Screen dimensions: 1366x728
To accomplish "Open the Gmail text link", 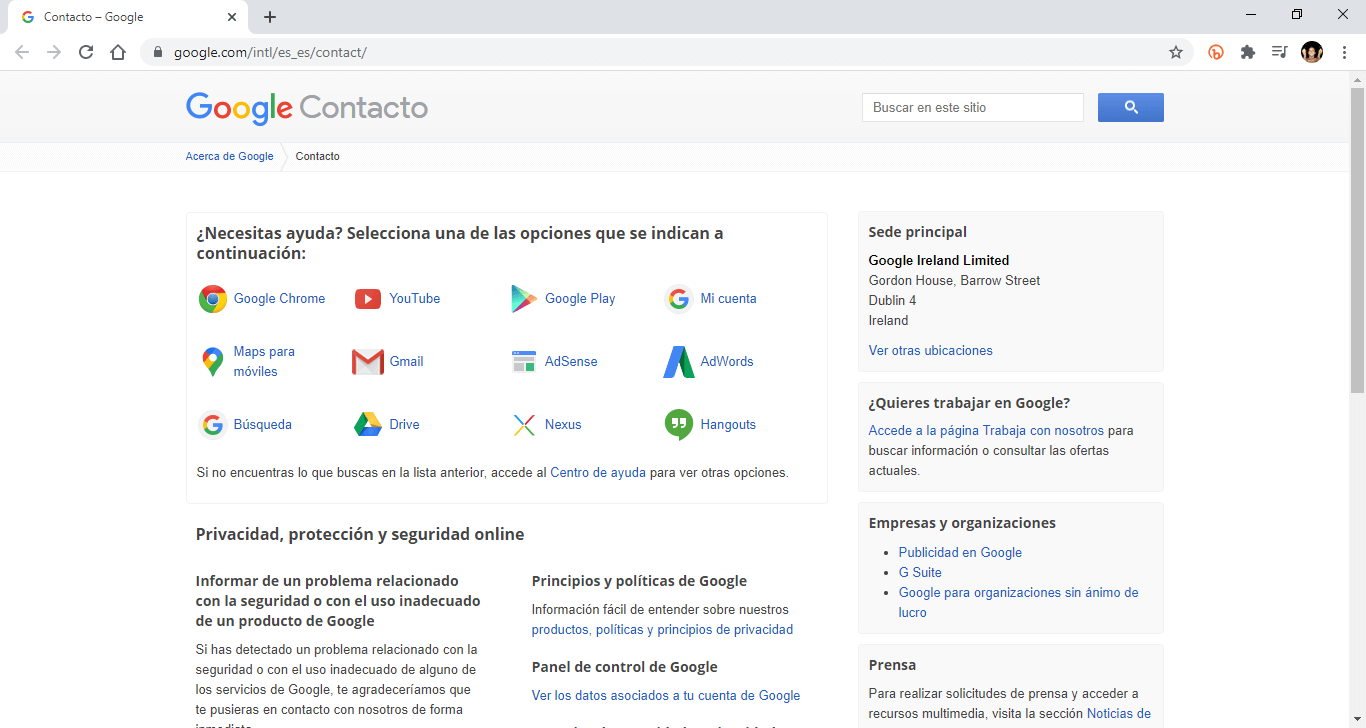I will point(406,362).
